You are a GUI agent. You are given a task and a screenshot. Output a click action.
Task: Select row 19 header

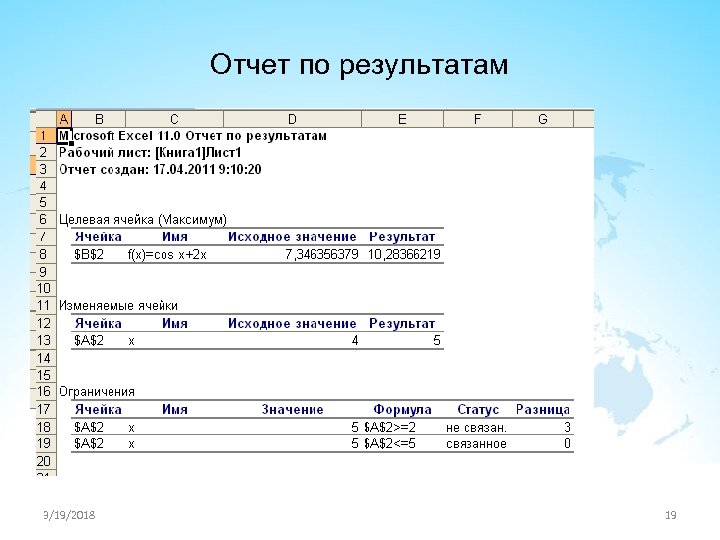(x=44, y=444)
